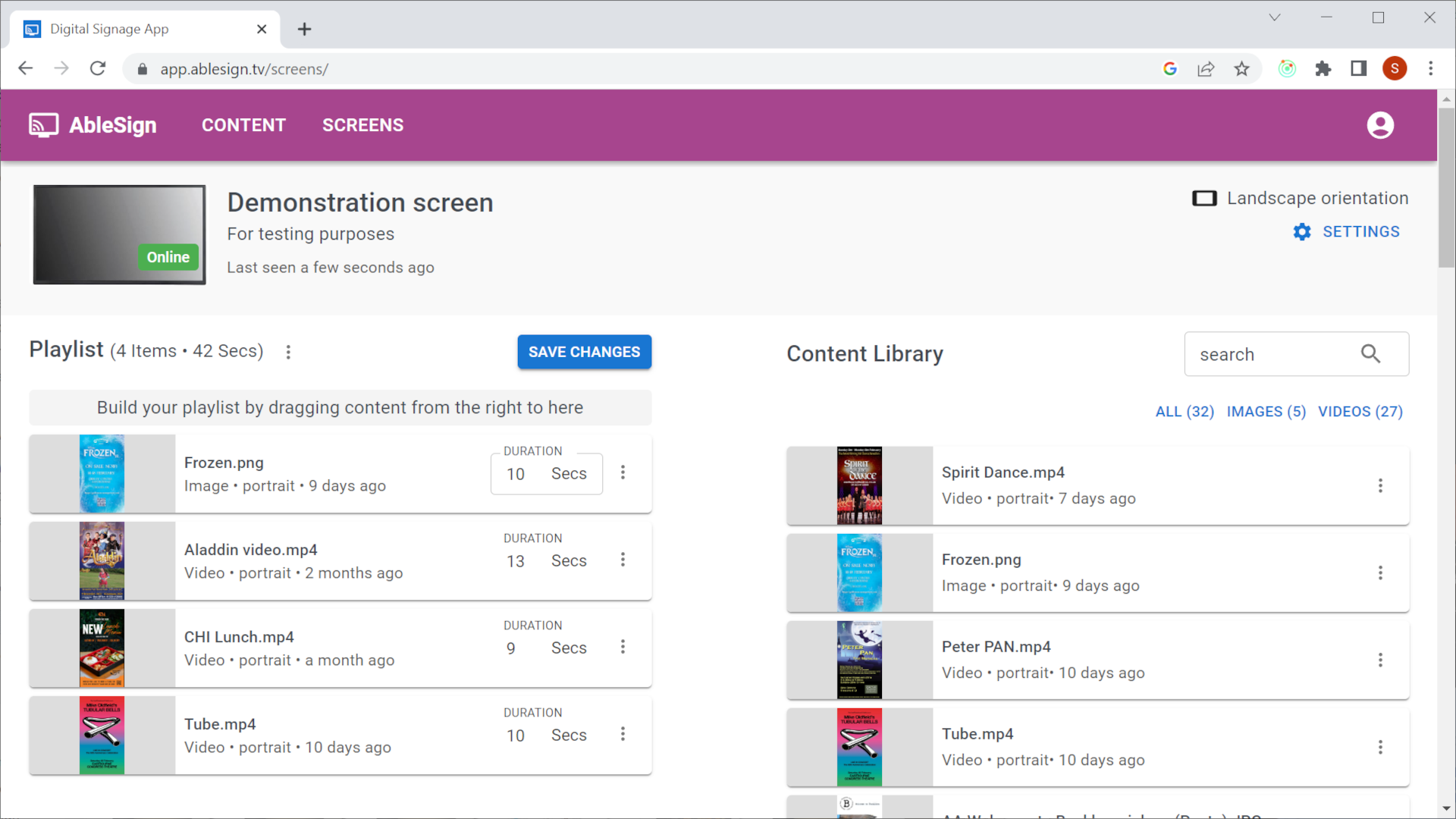The height and width of the screenshot is (819, 1456).
Task: Click the share page icon
Action: (x=1206, y=69)
